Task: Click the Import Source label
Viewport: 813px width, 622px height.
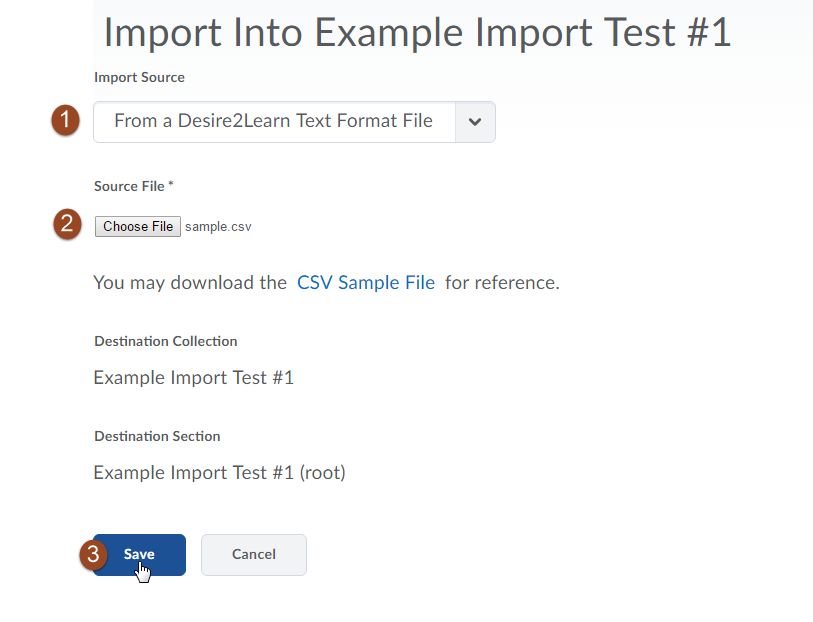Action: coord(139,77)
